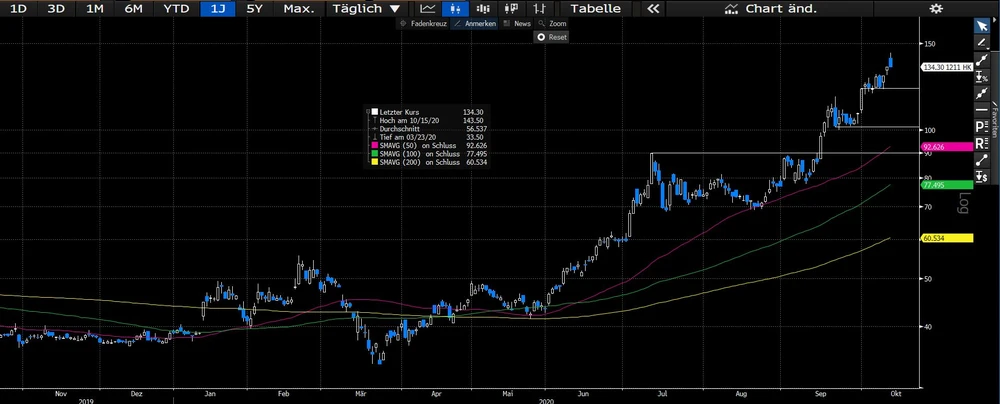Image resolution: width=1000 pixels, height=404 pixels.
Task: Click the yellow 60.534 price axis label
Action: coord(945,238)
